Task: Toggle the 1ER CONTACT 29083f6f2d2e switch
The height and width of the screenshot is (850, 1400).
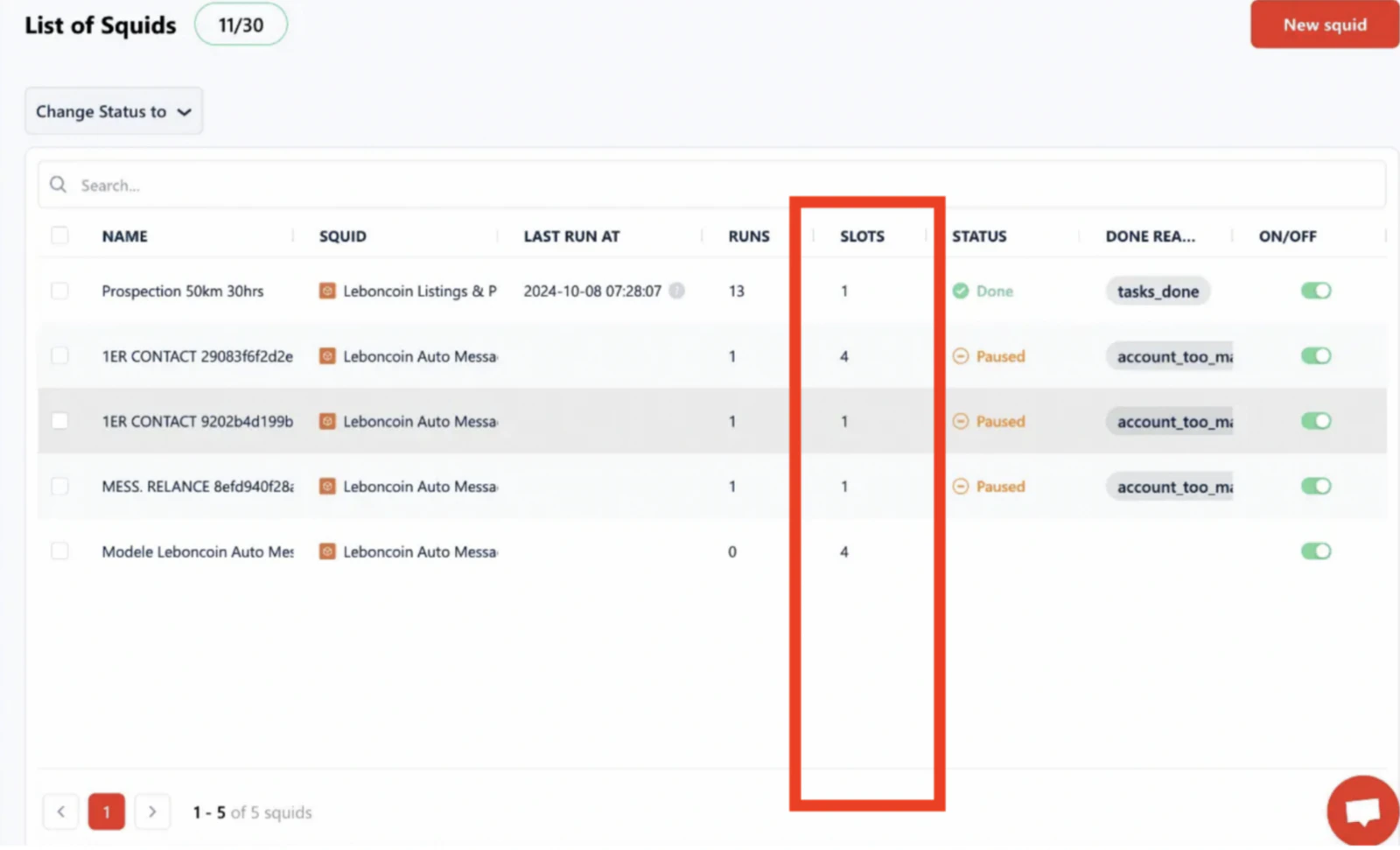Action: [1316, 355]
